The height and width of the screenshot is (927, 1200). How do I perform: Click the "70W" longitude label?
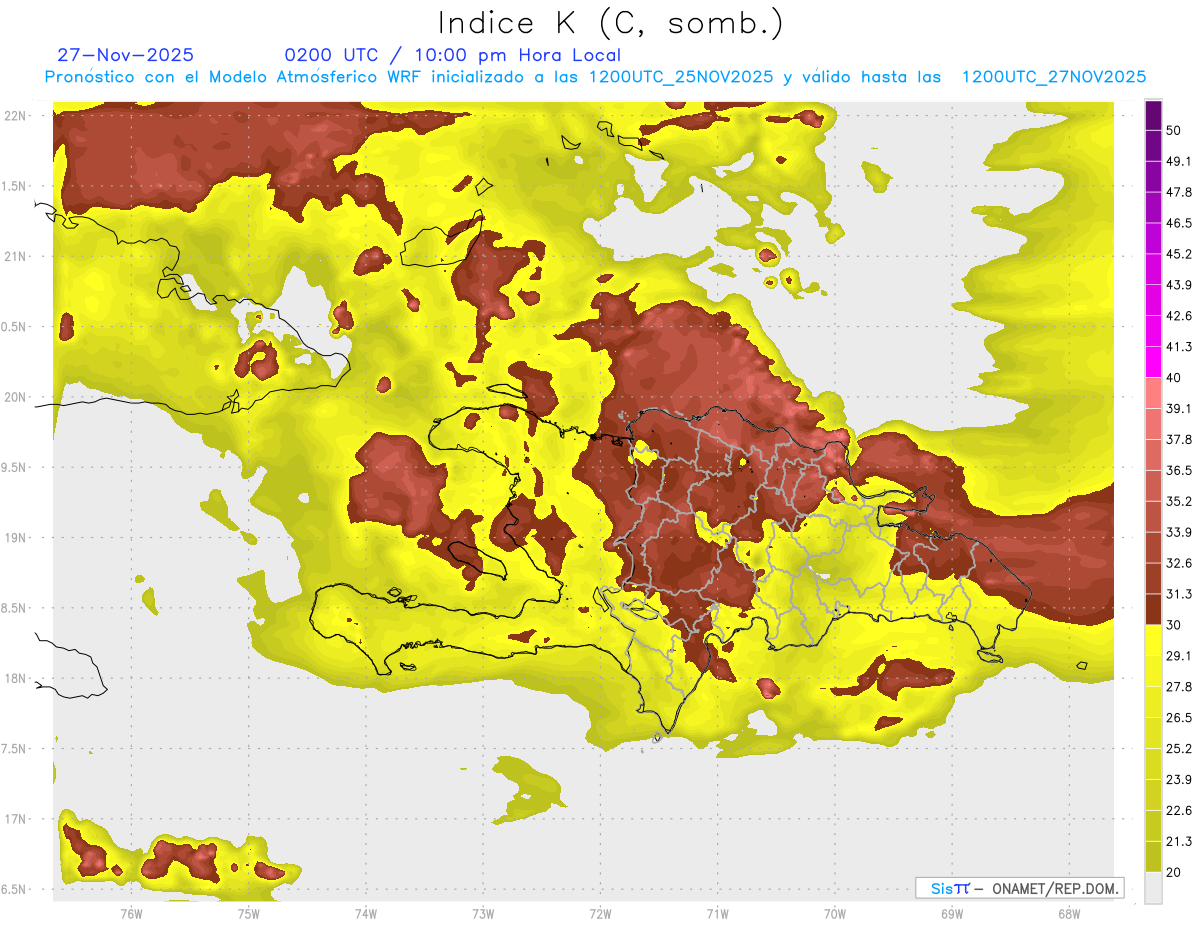tap(834, 913)
